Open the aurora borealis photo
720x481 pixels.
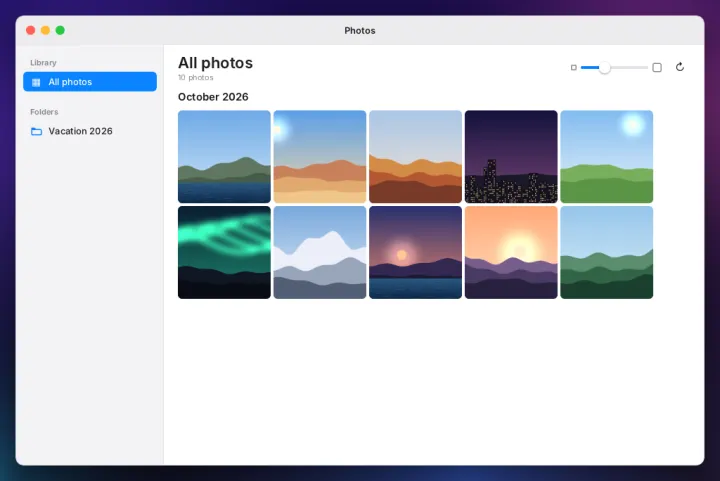pyautogui.click(x=224, y=252)
